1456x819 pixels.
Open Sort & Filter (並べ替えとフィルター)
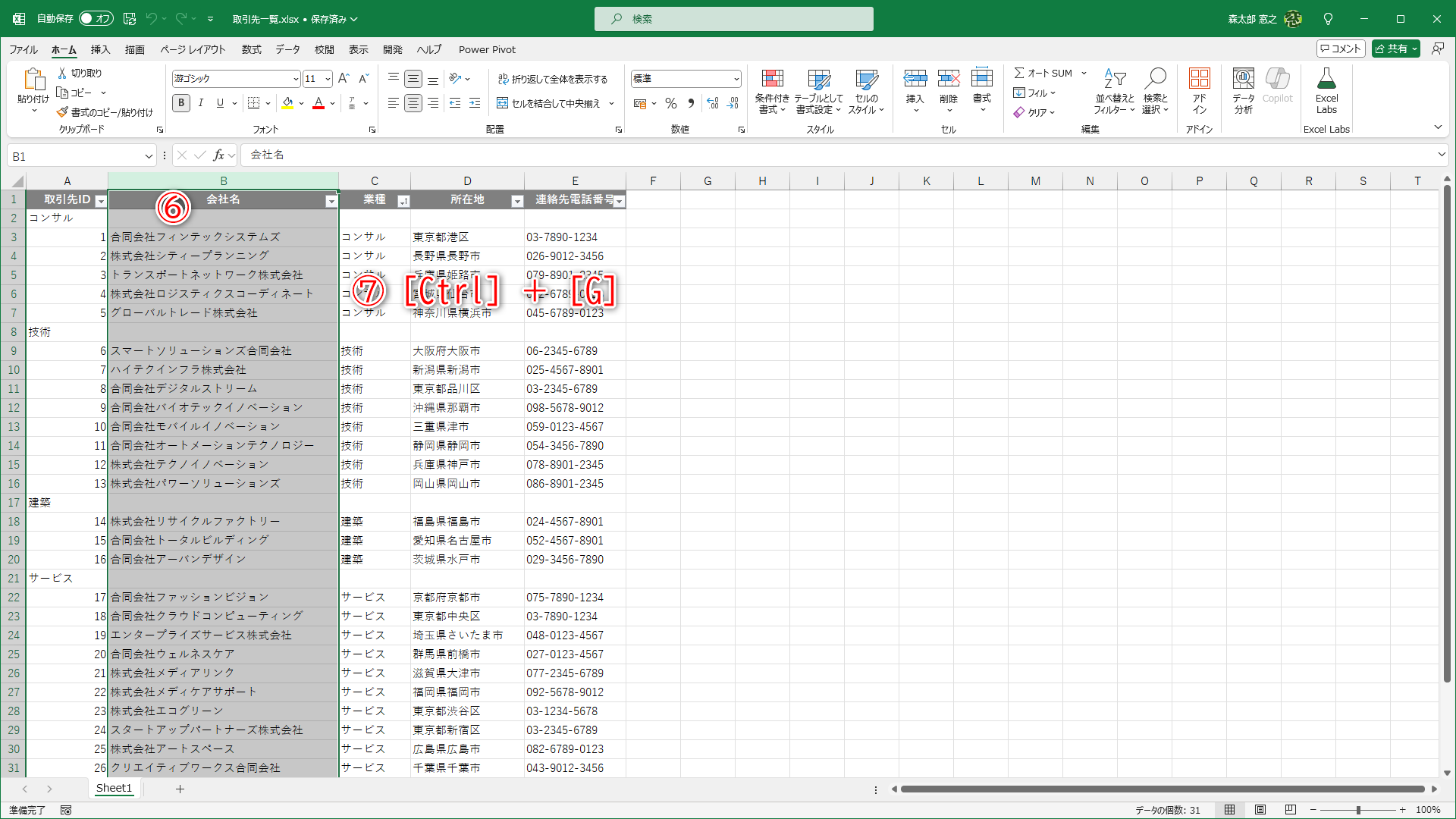1114,91
